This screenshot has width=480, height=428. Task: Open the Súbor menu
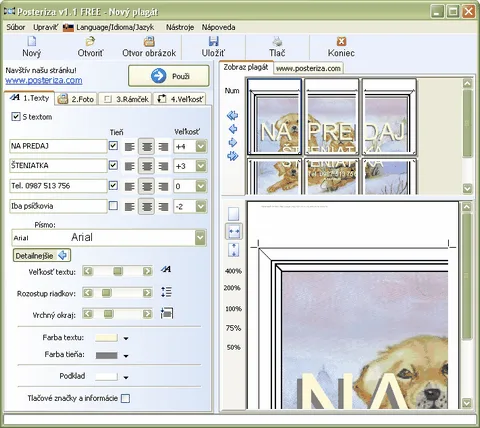tap(16, 27)
